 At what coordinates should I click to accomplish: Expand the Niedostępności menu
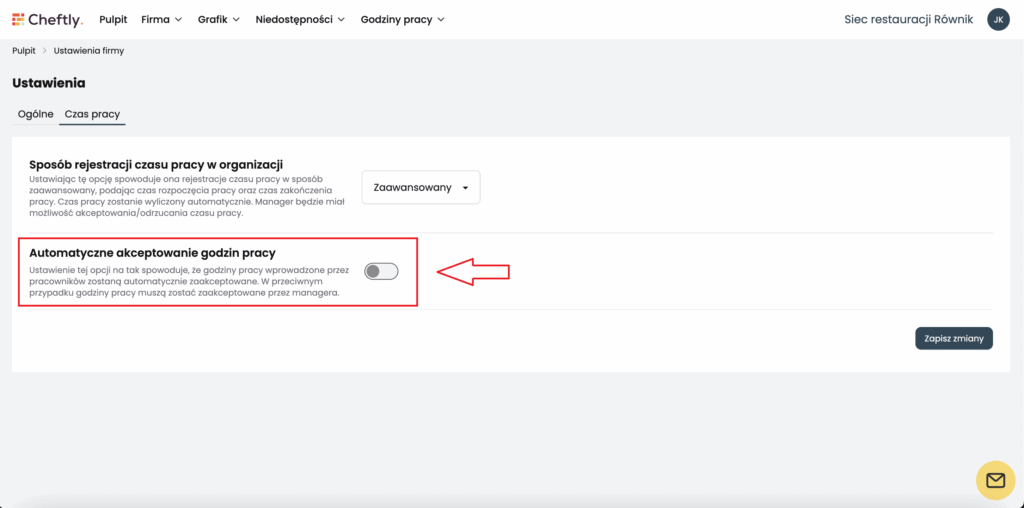300,20
